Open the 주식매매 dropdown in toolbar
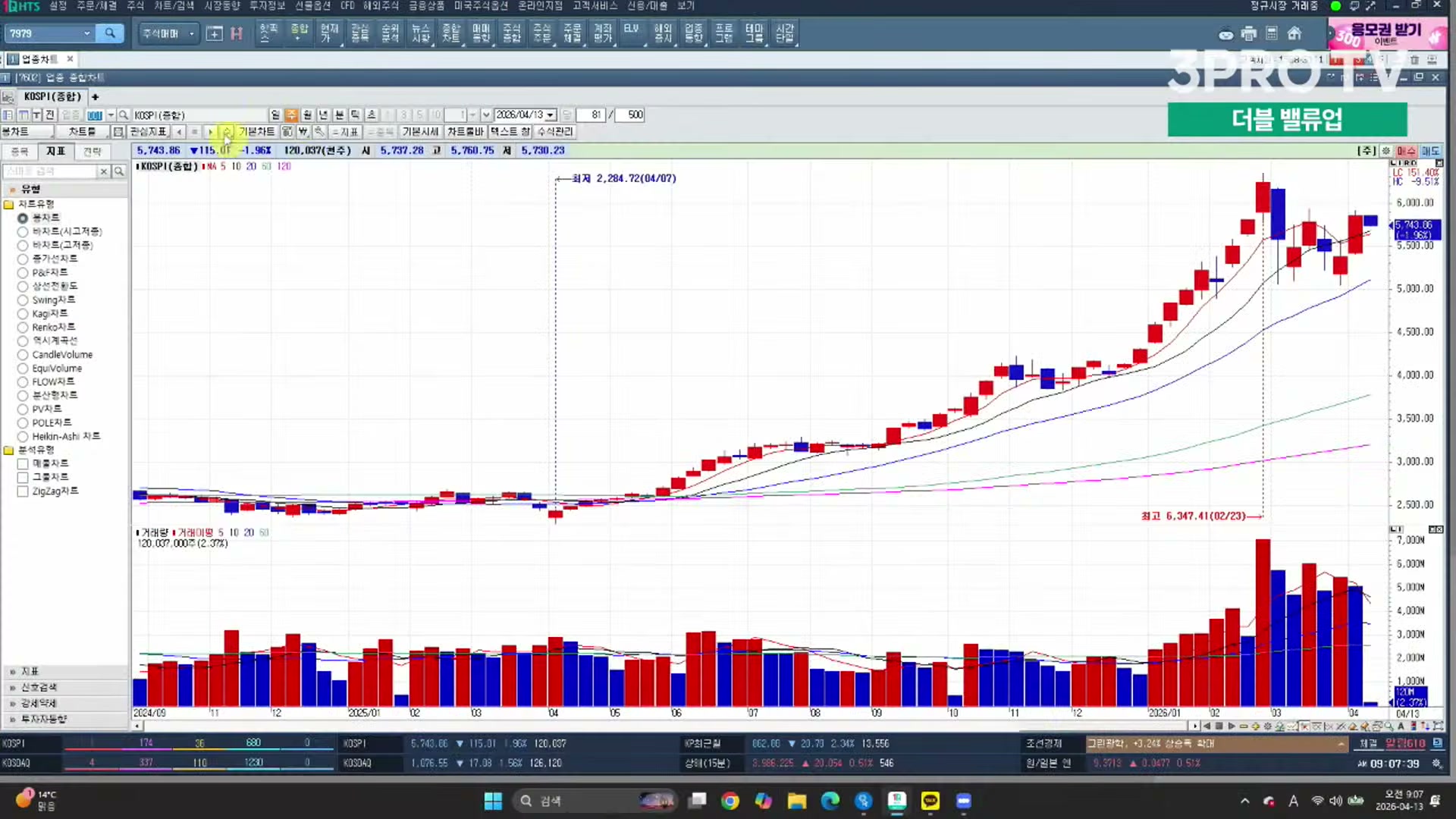 point(191,33)
